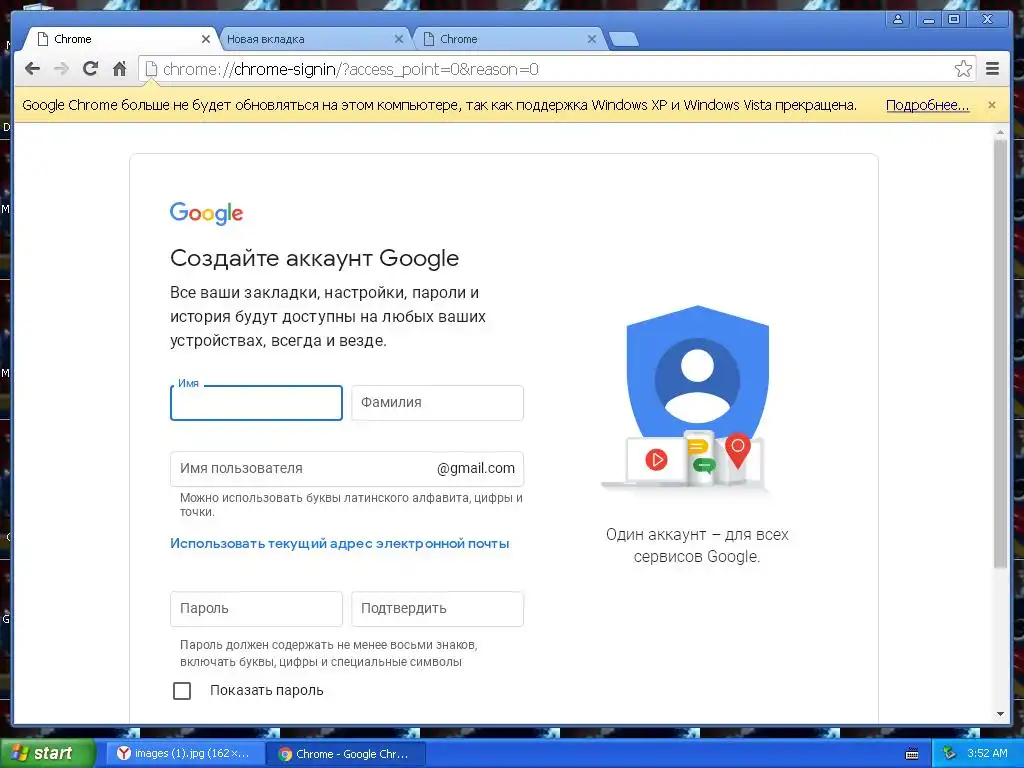
Task: Open the Подробнее link in the infobar
Action: (927, 105)
